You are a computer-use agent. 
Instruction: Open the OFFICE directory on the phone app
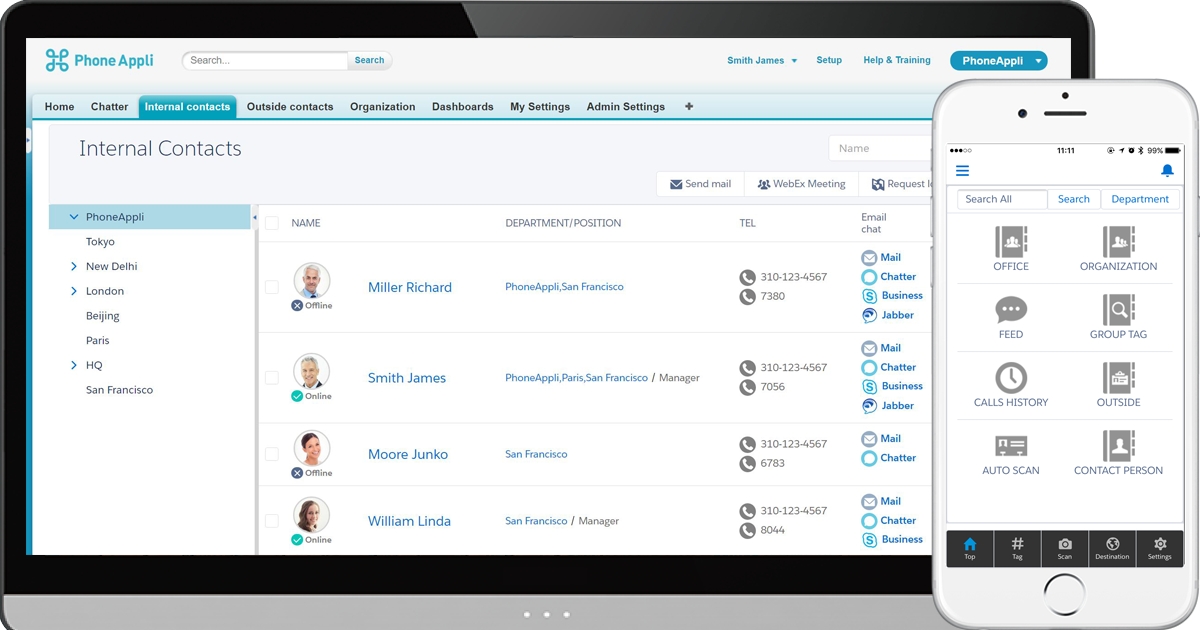click(1010, 249)
